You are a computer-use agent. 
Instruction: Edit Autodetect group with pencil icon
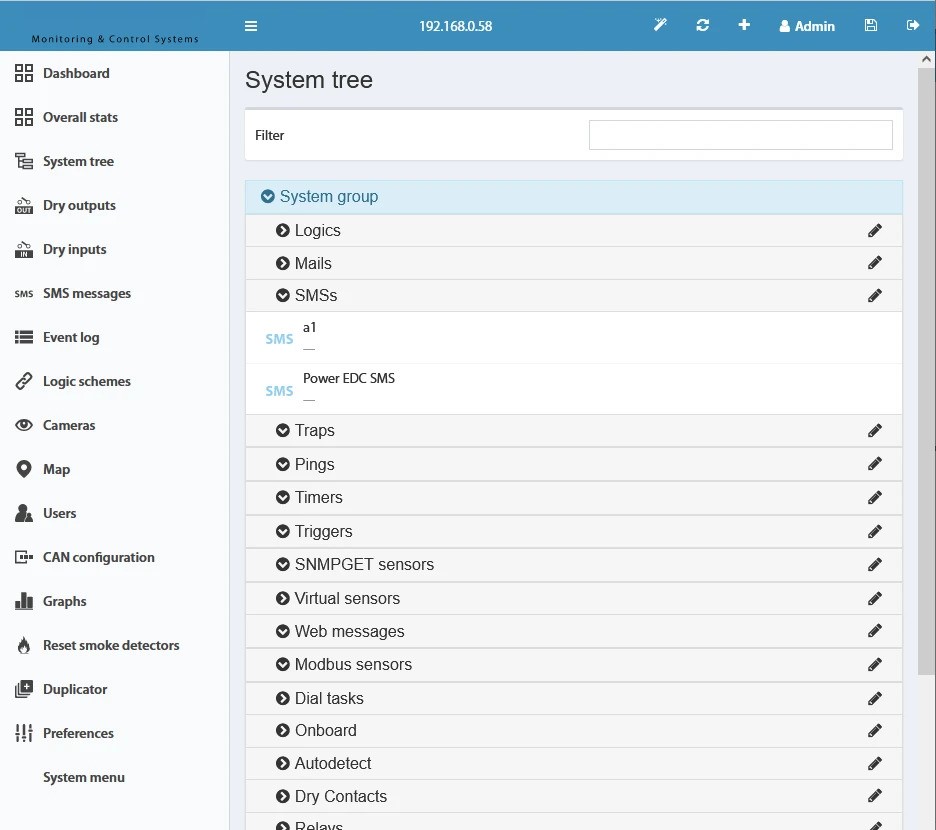pyautogui.click(x=875, y=763)
